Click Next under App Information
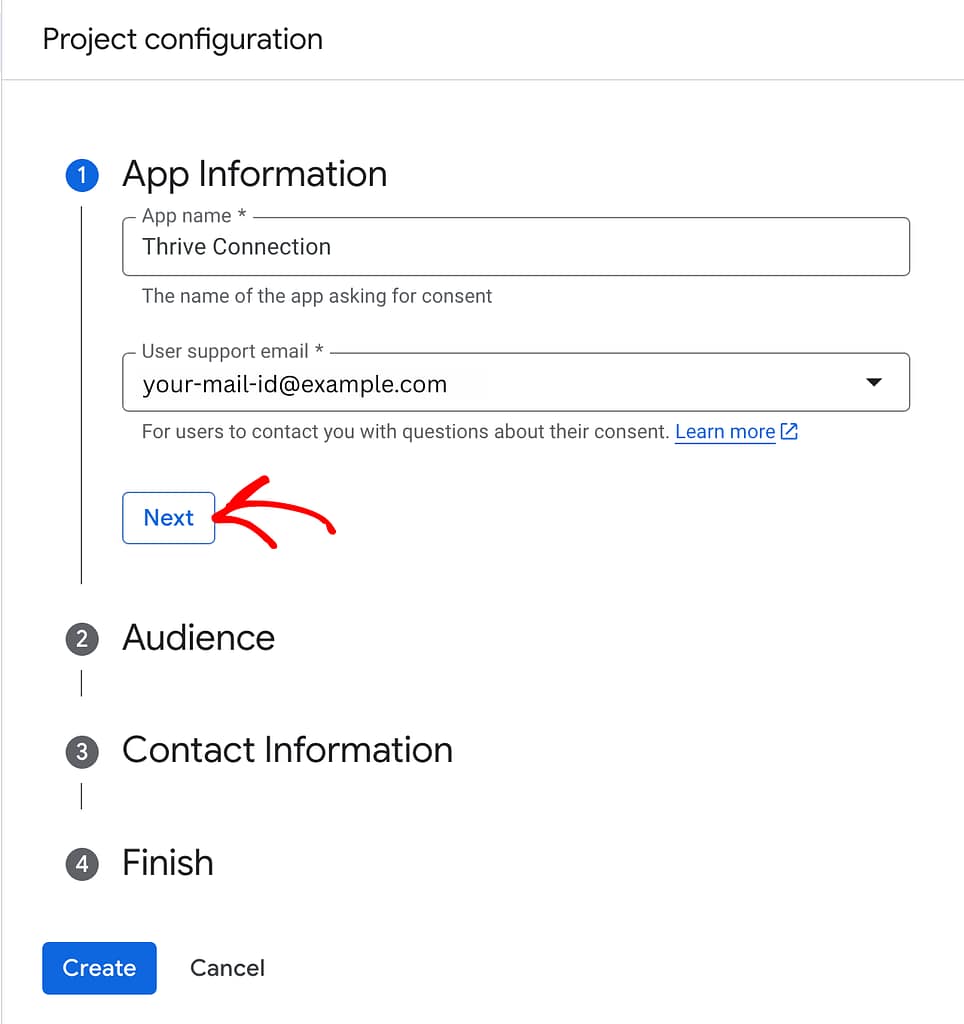 tap(168, 517)
